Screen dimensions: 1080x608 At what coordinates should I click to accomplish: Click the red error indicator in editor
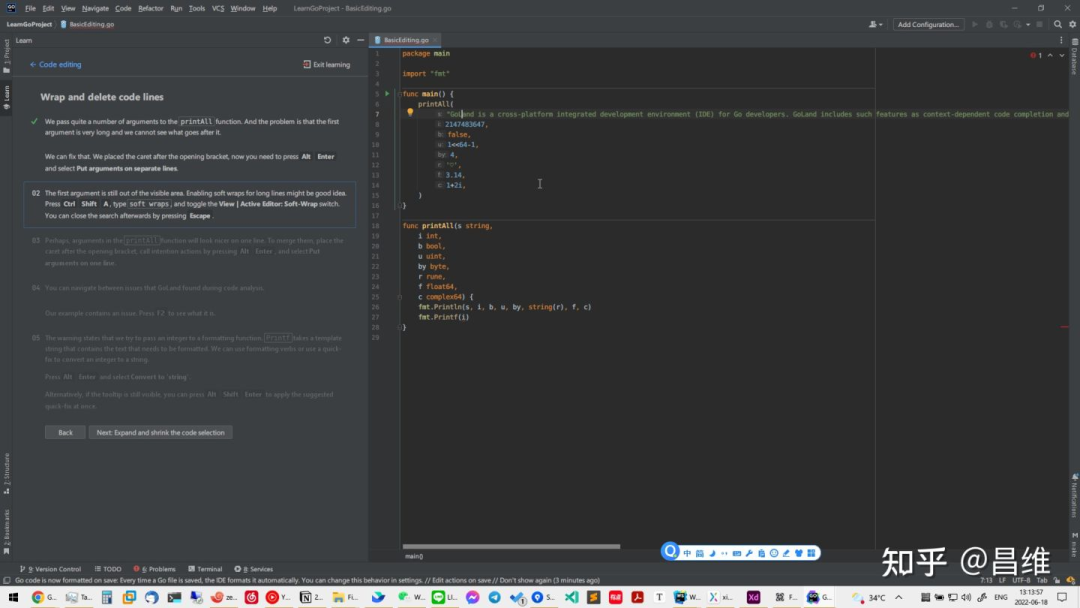1035,55
